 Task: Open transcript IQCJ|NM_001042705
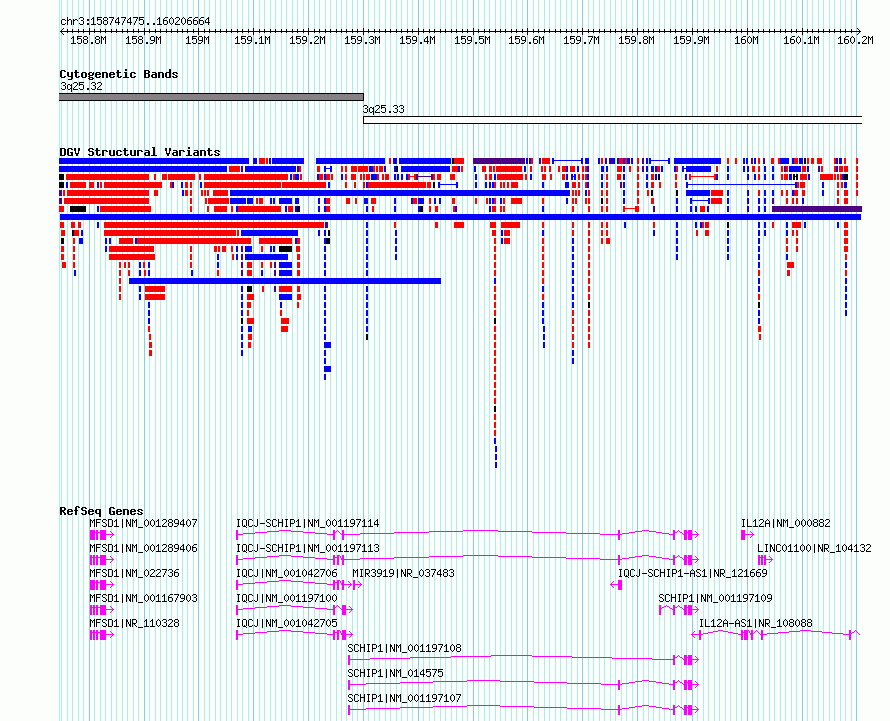[287, 623]
